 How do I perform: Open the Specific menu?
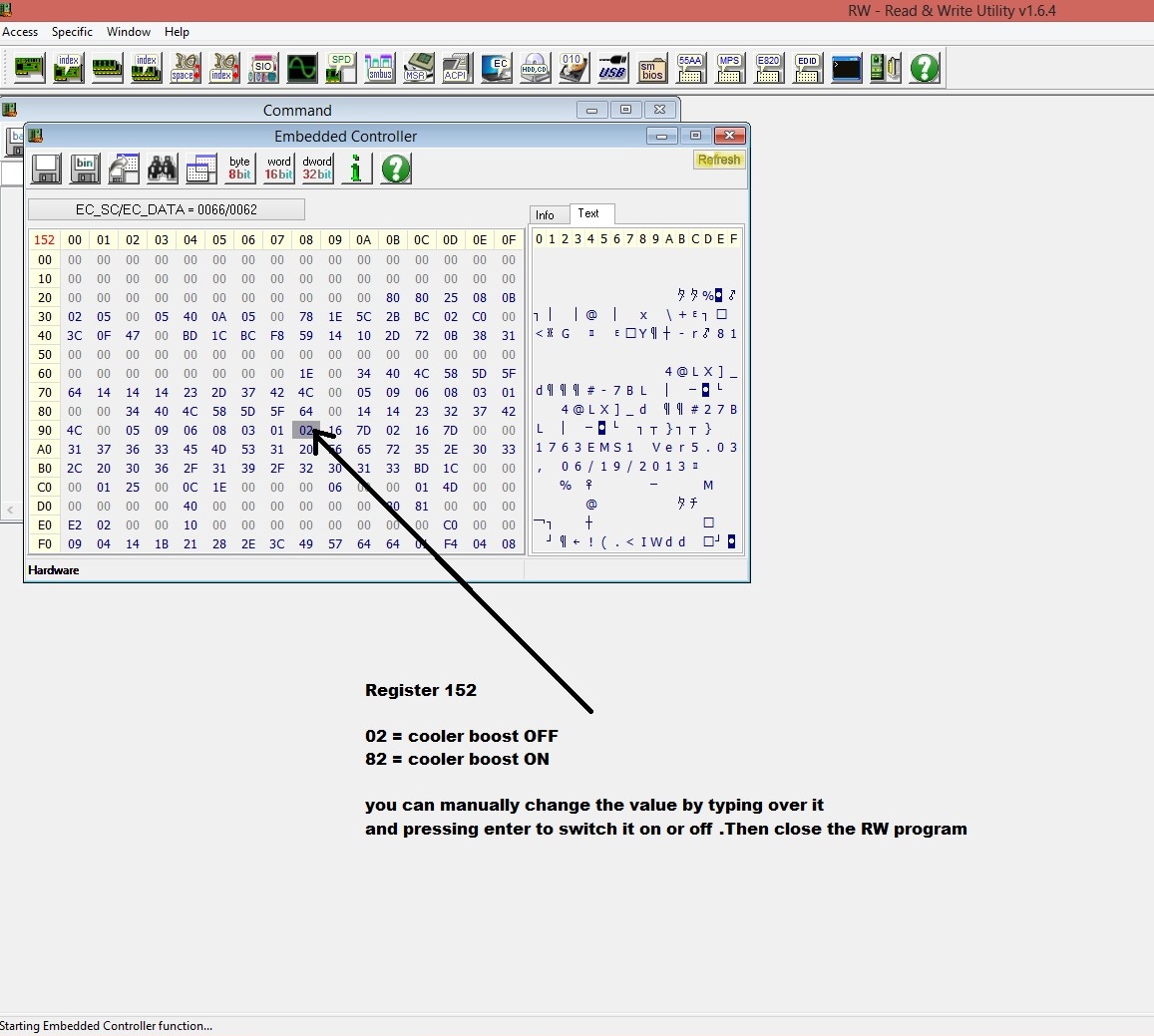tap(72, 32)
